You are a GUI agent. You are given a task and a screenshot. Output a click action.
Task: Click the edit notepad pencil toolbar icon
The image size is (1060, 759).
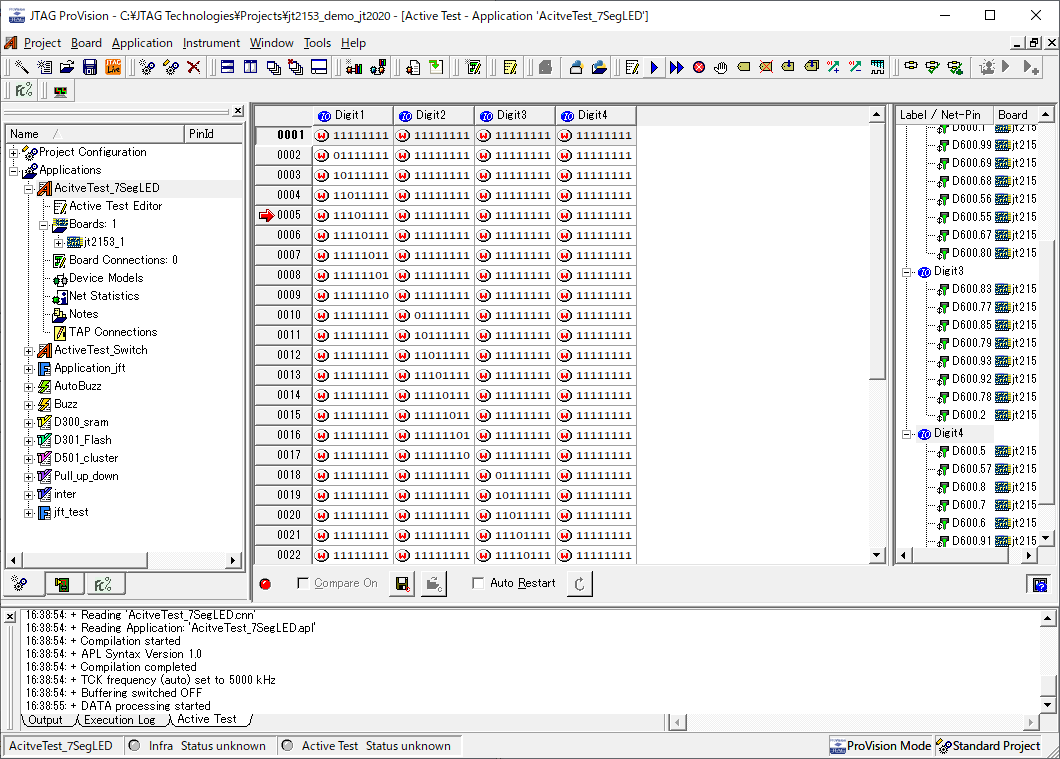tap(632, 67)
